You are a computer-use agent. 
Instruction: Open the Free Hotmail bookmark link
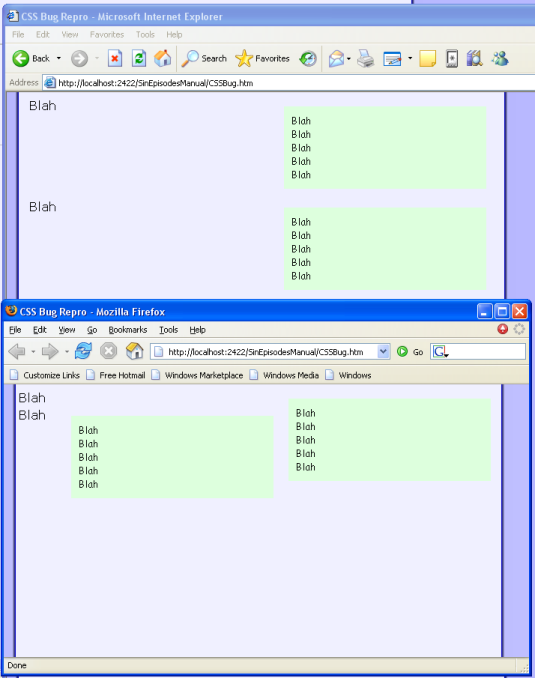coord(116,375)
